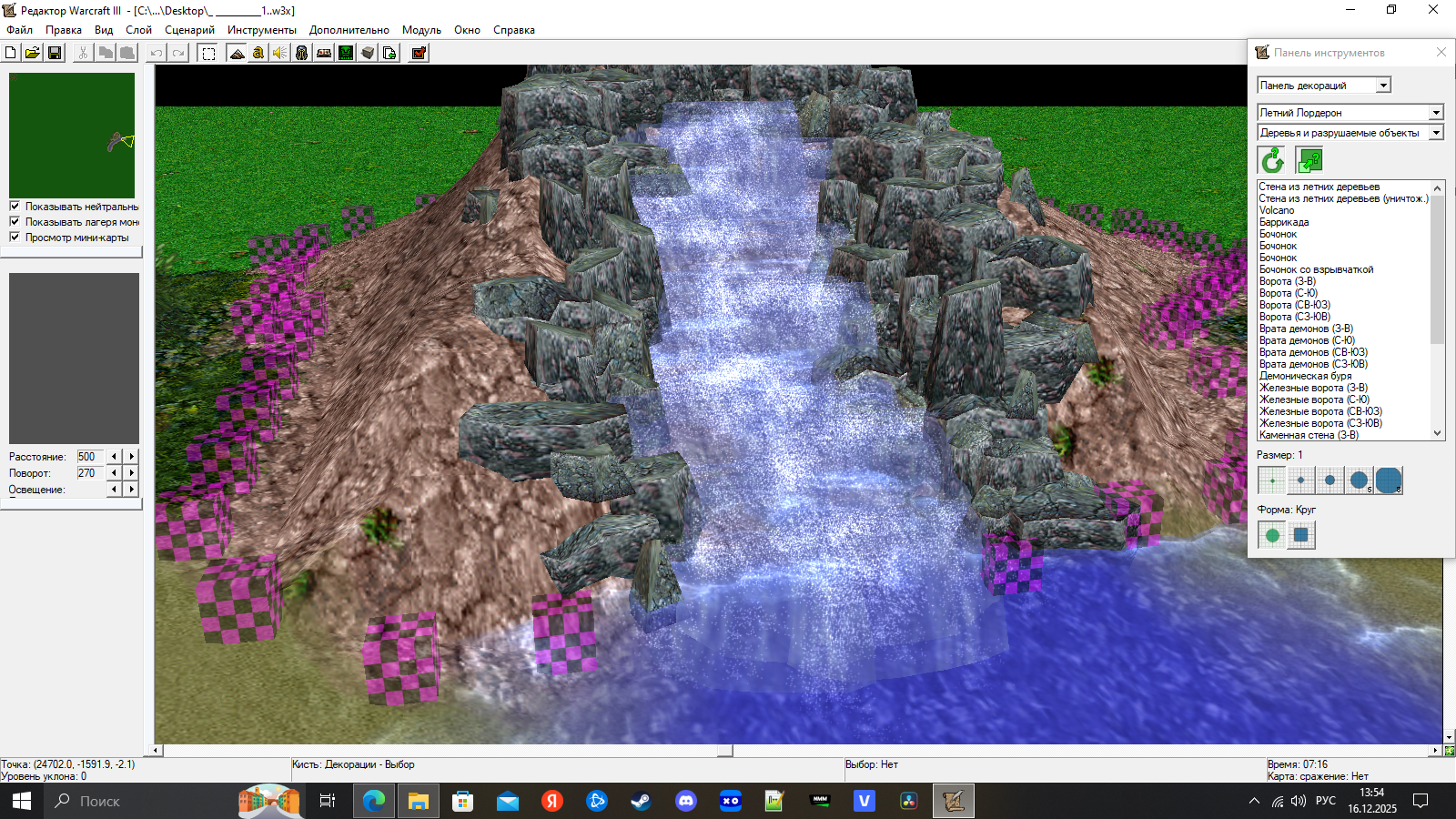Open Steam from the taskbar
The image size is (1456, 819).
click(641, 801)
